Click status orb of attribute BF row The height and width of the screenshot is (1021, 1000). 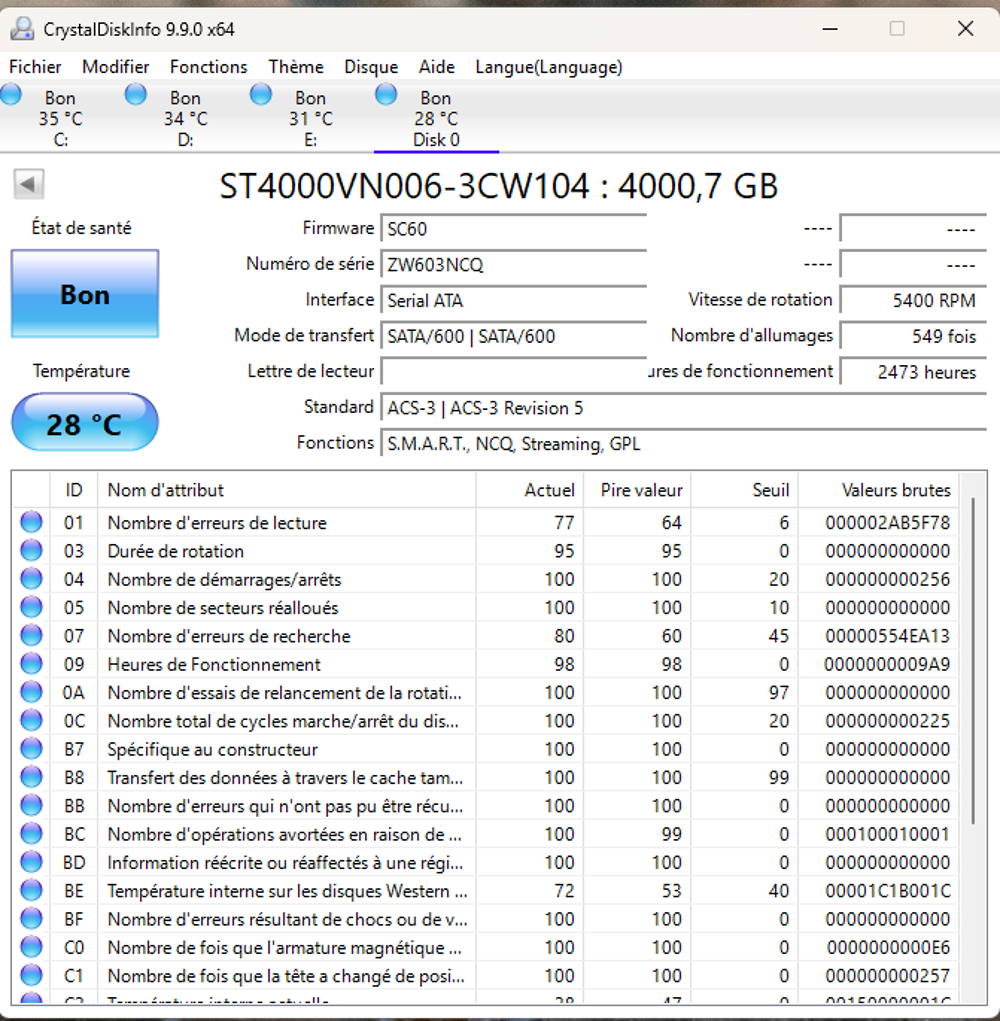[31, 919]
